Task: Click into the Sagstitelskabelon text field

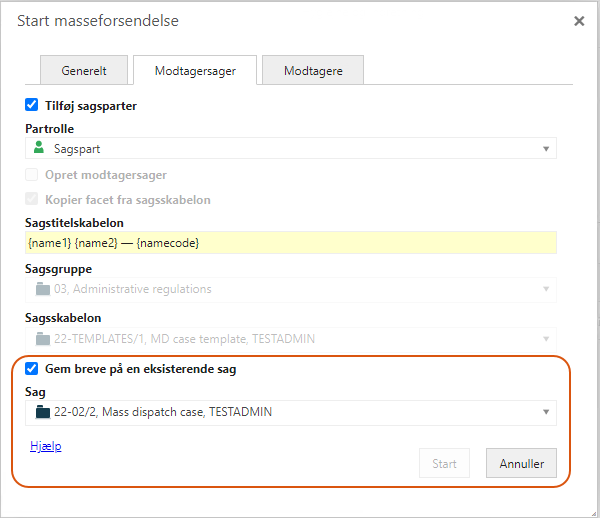Action: coord(291,243)
